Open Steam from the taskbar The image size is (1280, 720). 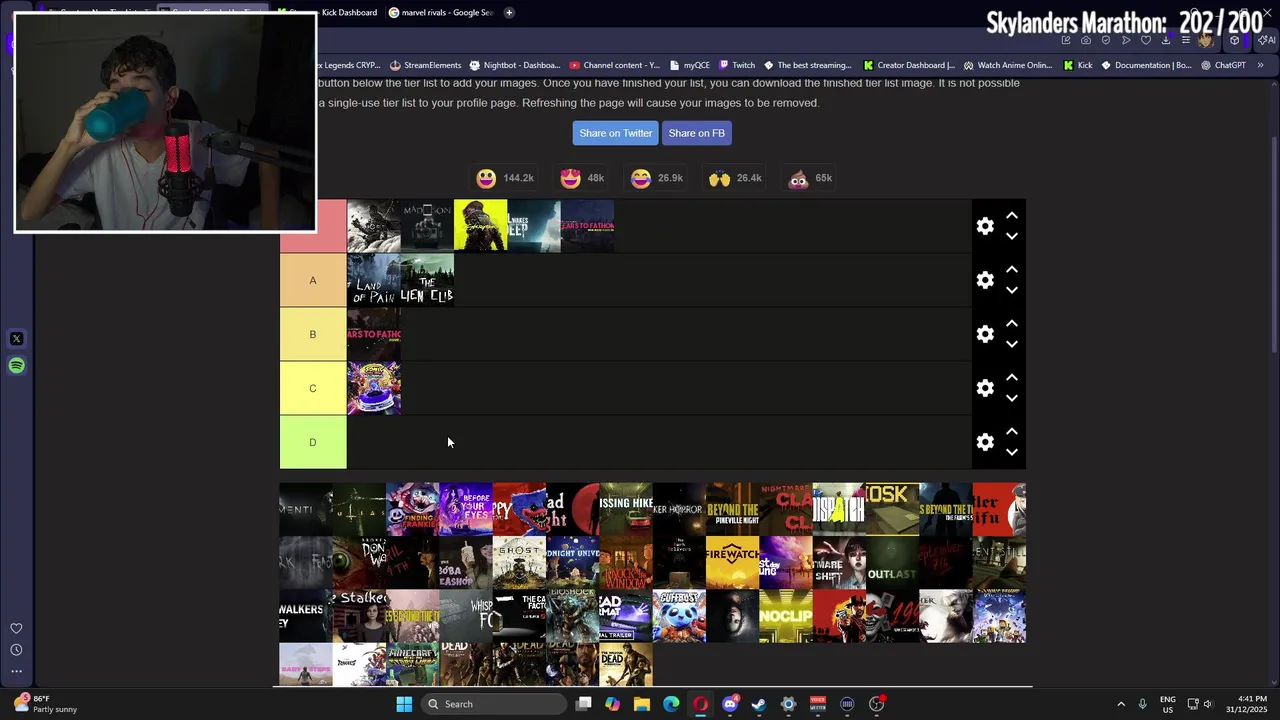[x=759, y=704]
